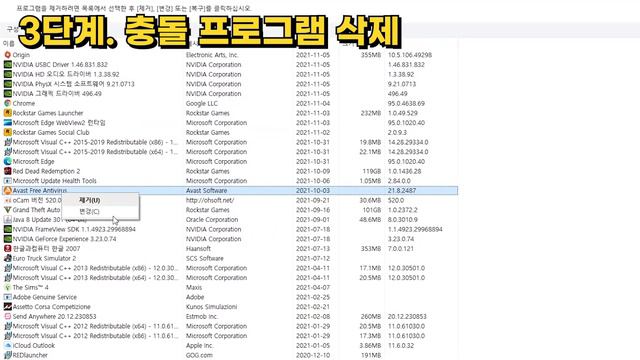Screen dimensions: 640x360
Task: Click the Microsoft Edge WebView2 런타임 icon
Action: click(7, 122)
